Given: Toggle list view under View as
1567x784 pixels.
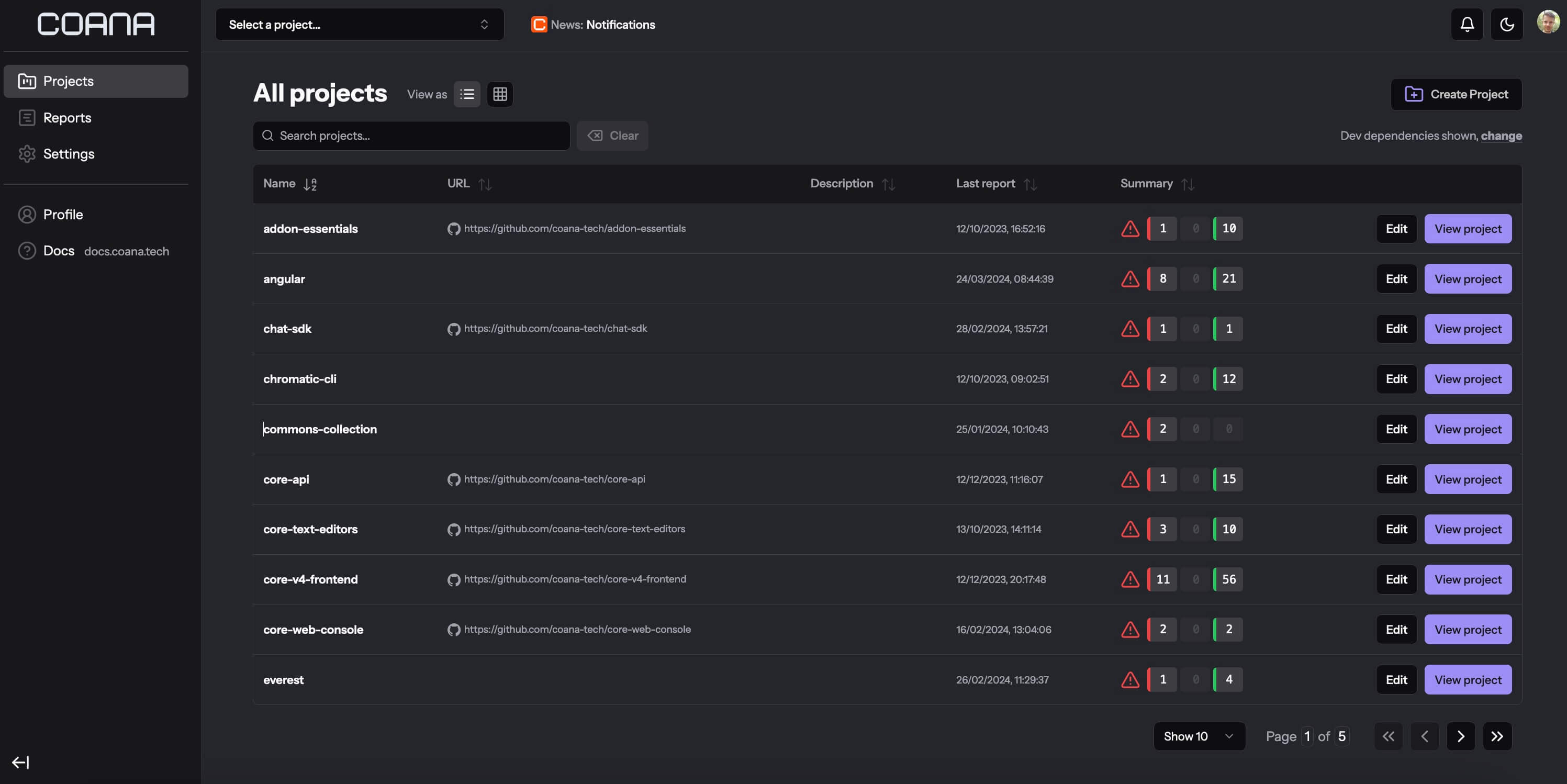Looking at the screenshot, I should point(467,93).
